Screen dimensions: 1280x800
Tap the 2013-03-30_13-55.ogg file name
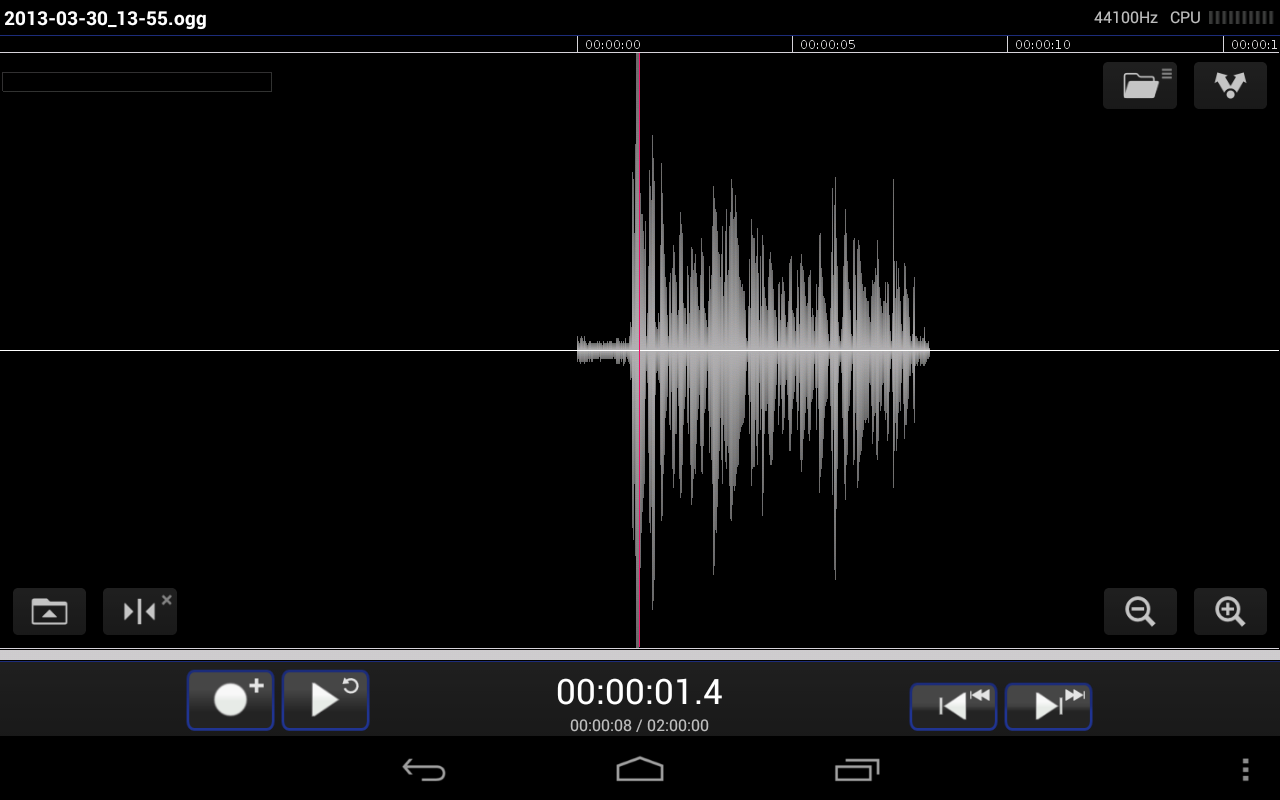[105, 18]
